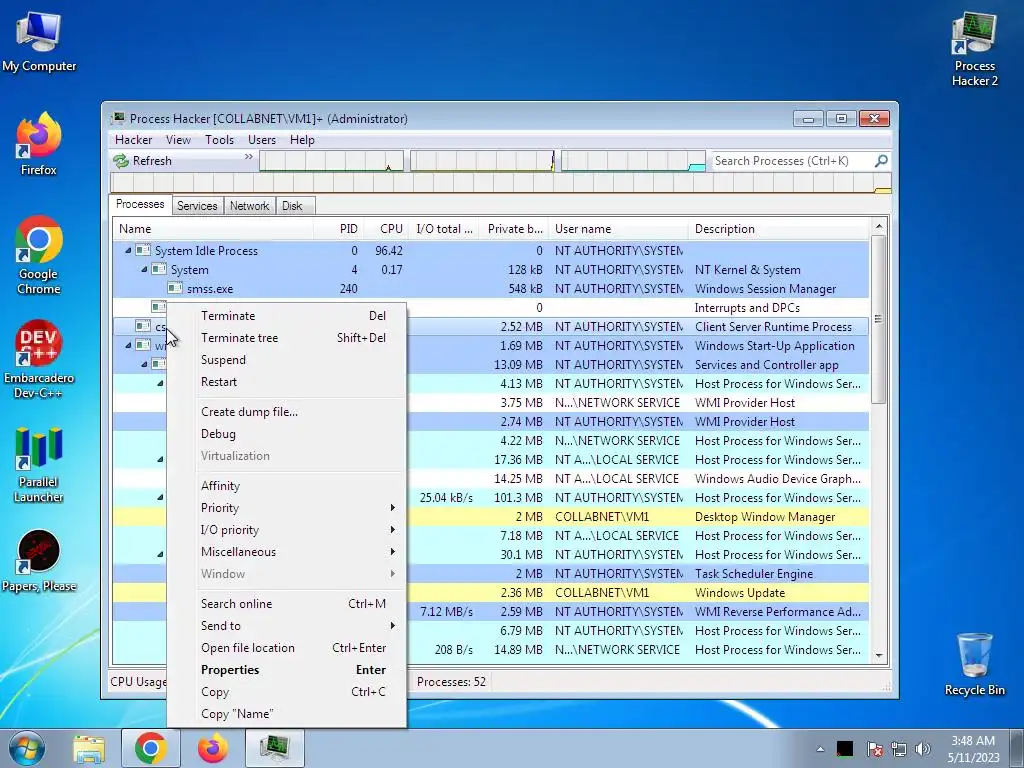
Task: Click the network tray icon
Action: pyautogui.click(x=899, y=749)
